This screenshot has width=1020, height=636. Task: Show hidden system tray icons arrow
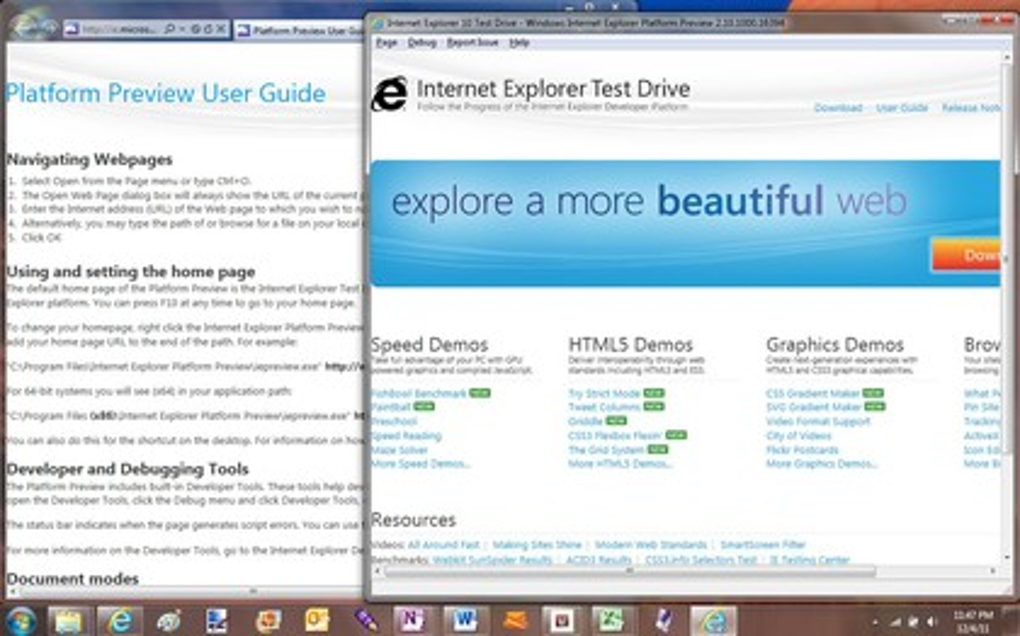[x=876, y=622]
